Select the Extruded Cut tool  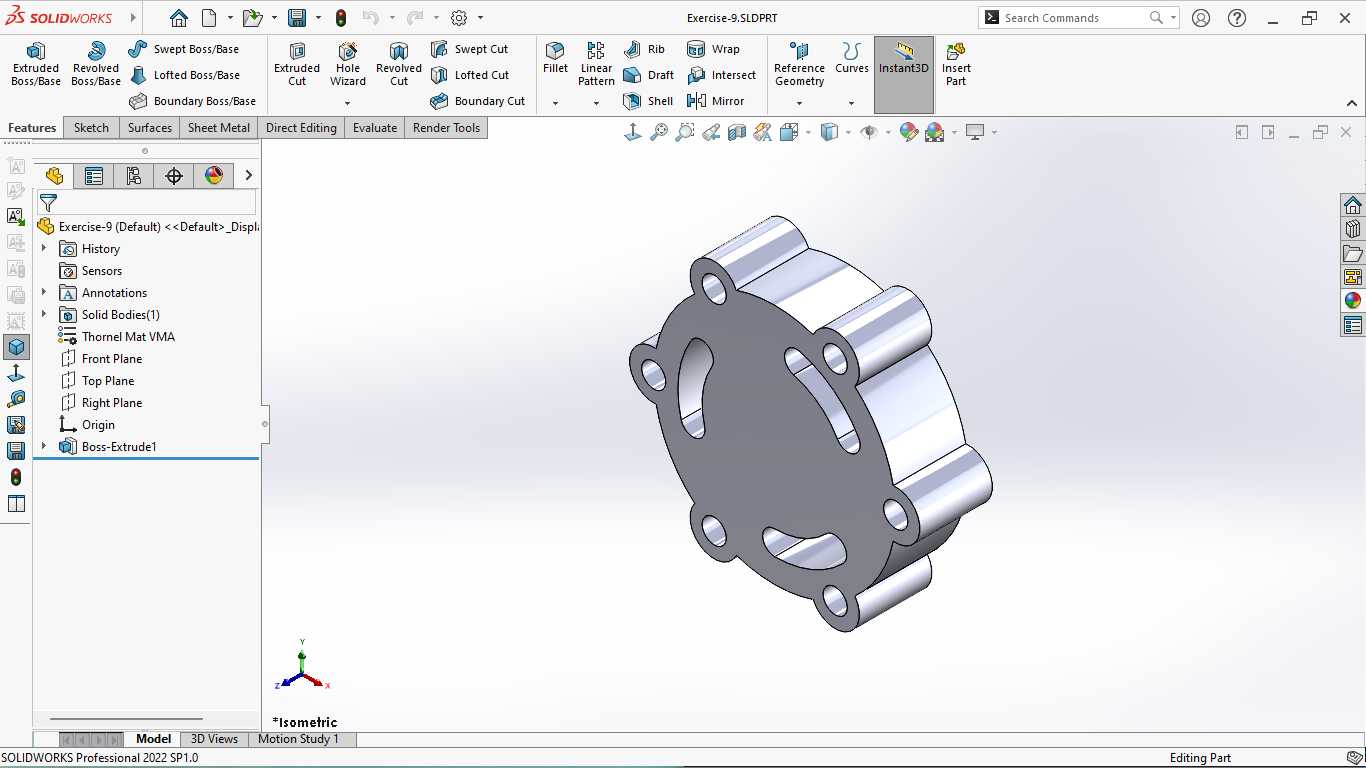(297, 64)
